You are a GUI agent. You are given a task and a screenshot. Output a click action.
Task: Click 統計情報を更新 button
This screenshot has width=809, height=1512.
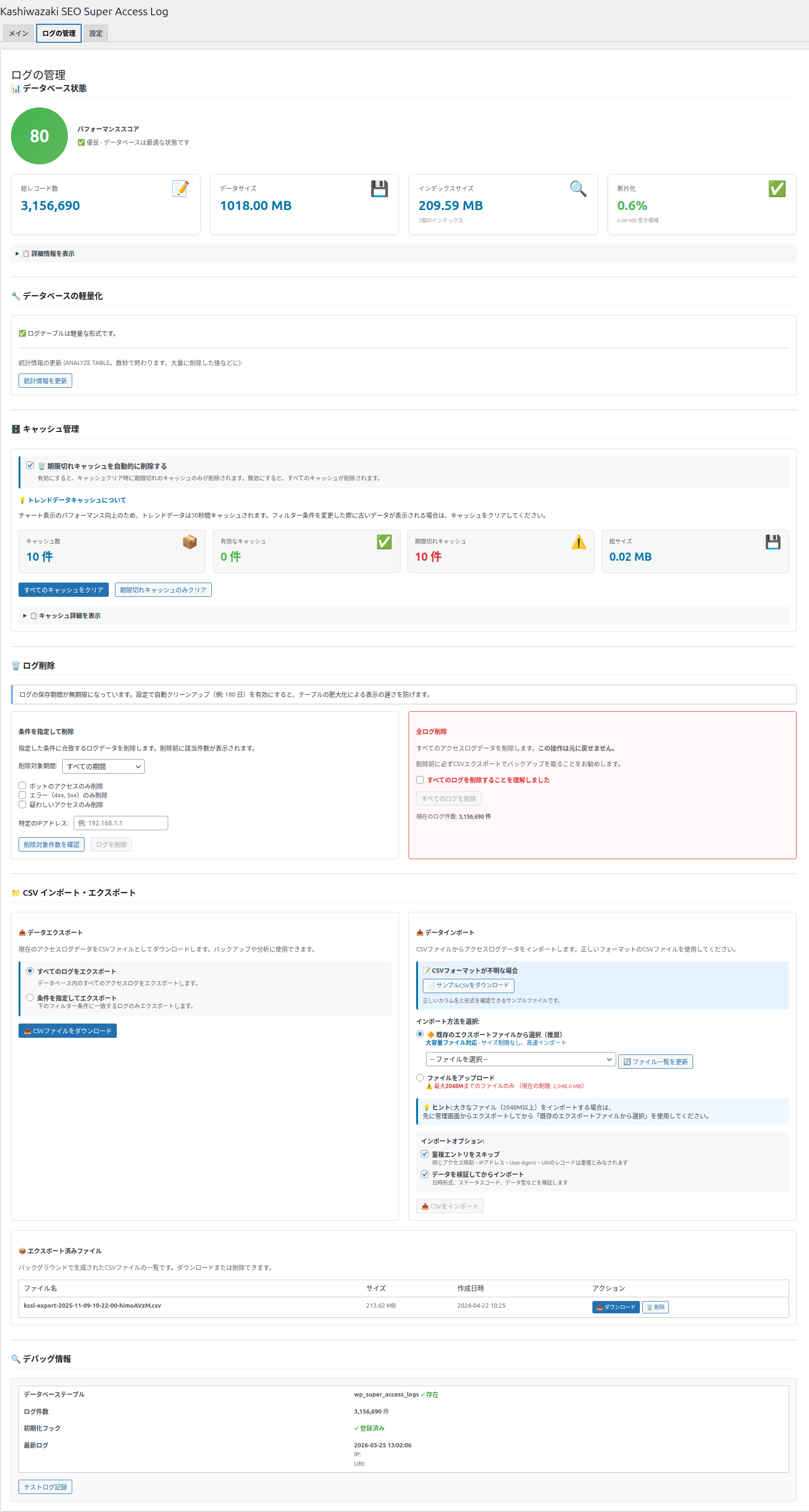tap(45, 381)
